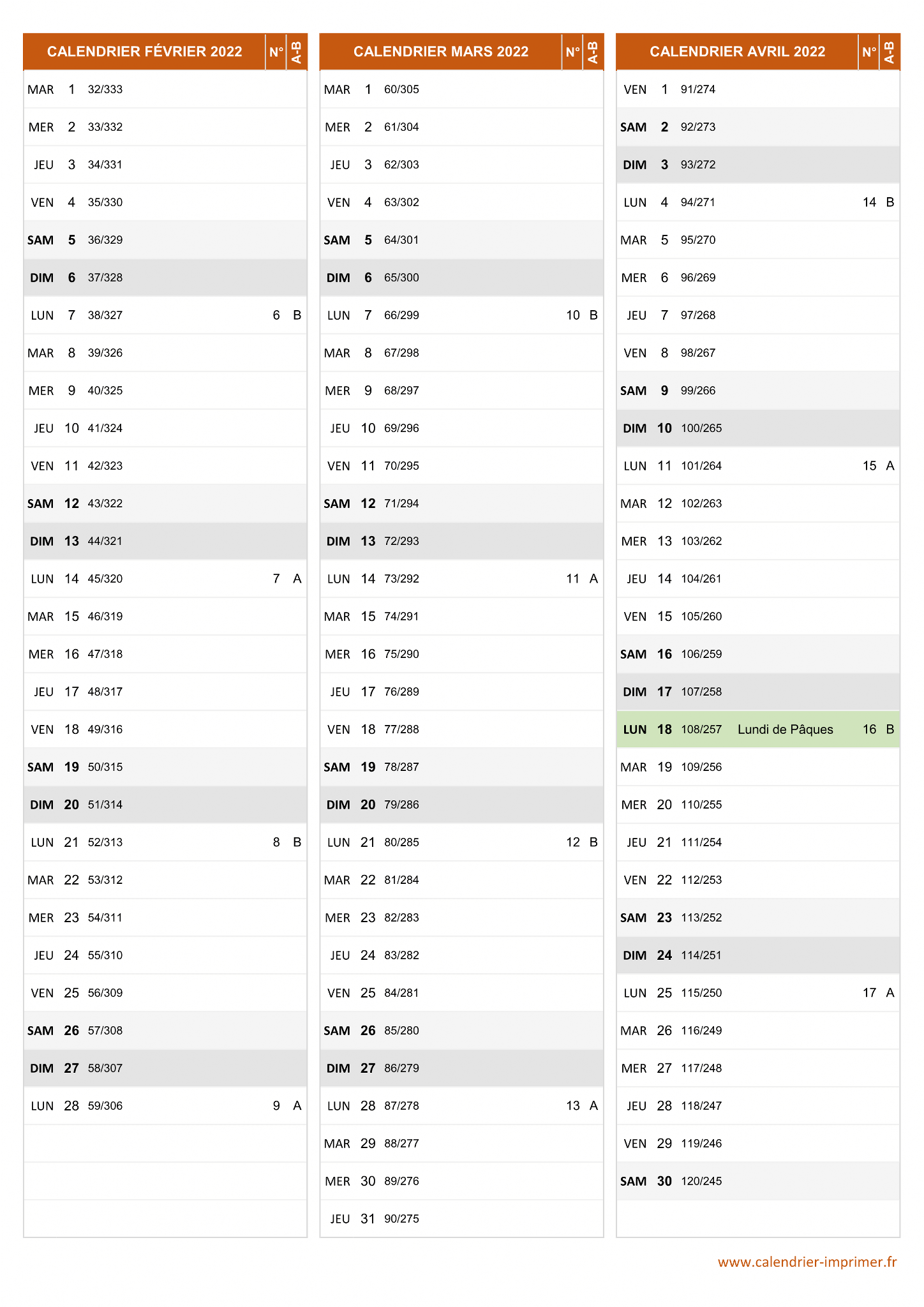Select the Calendrier Février 2022 header
Image resolution: width=924 pixels, height=1307 pixels.
pos(144,52)
